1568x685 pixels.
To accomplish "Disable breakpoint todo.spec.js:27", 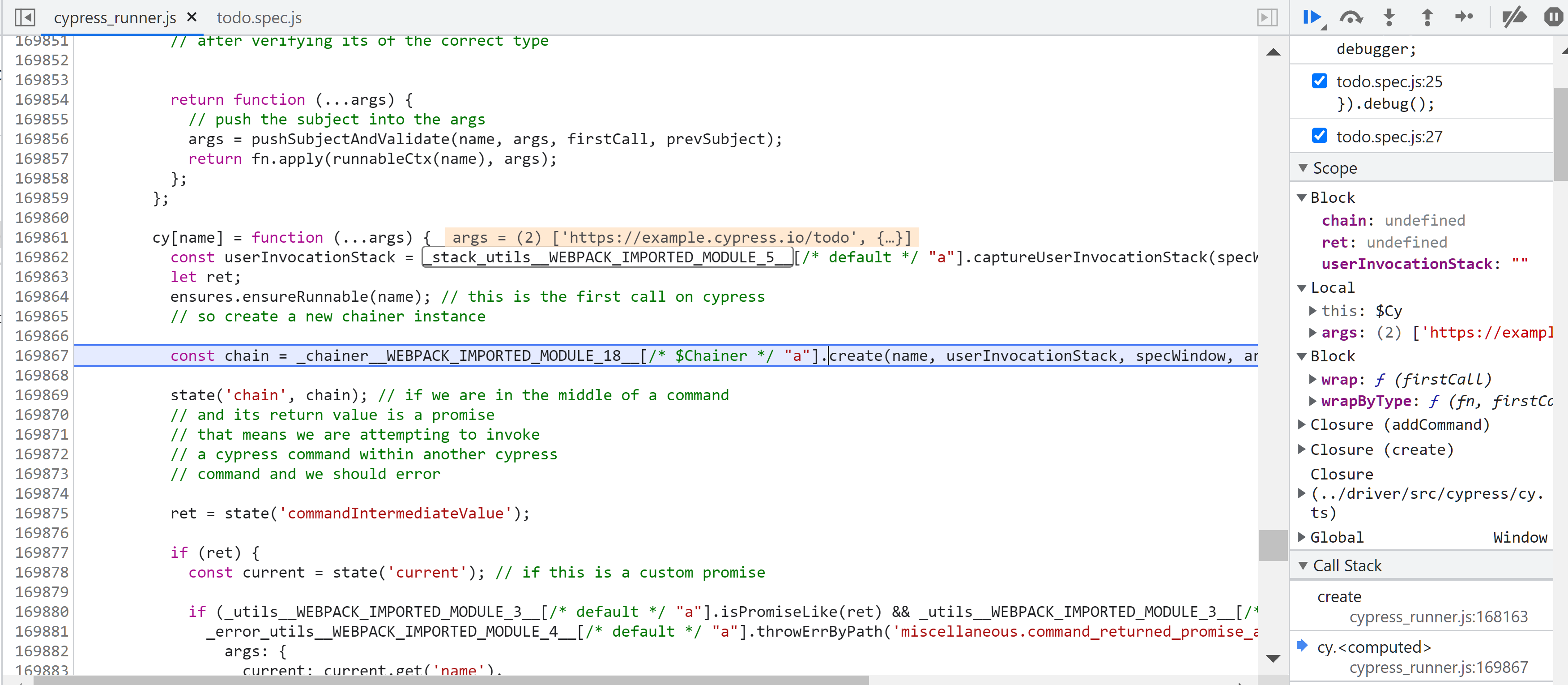I will [x=1319, y=136].
